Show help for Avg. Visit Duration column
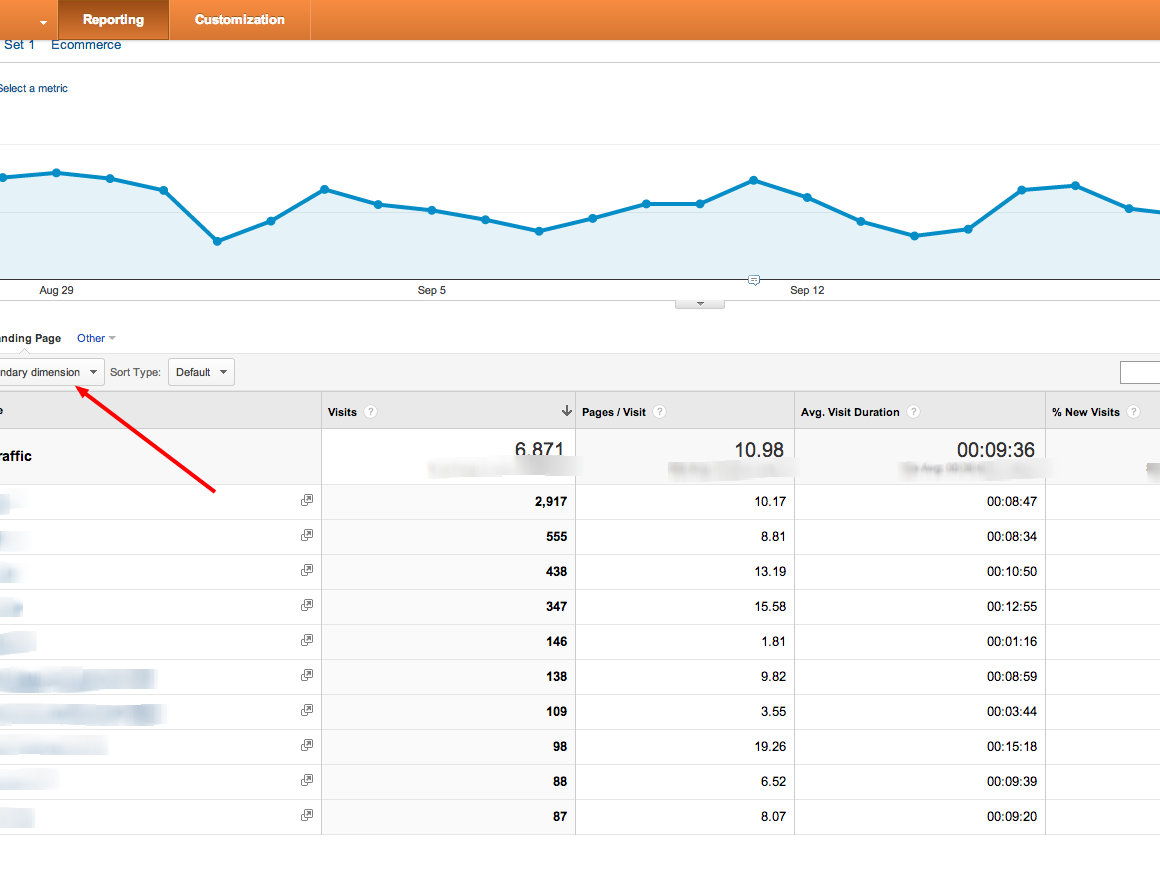 (x=913, y=412)
